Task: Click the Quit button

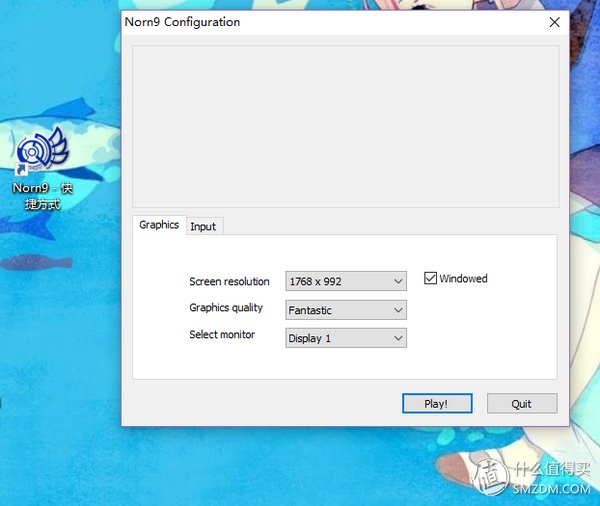Action: 521,404
